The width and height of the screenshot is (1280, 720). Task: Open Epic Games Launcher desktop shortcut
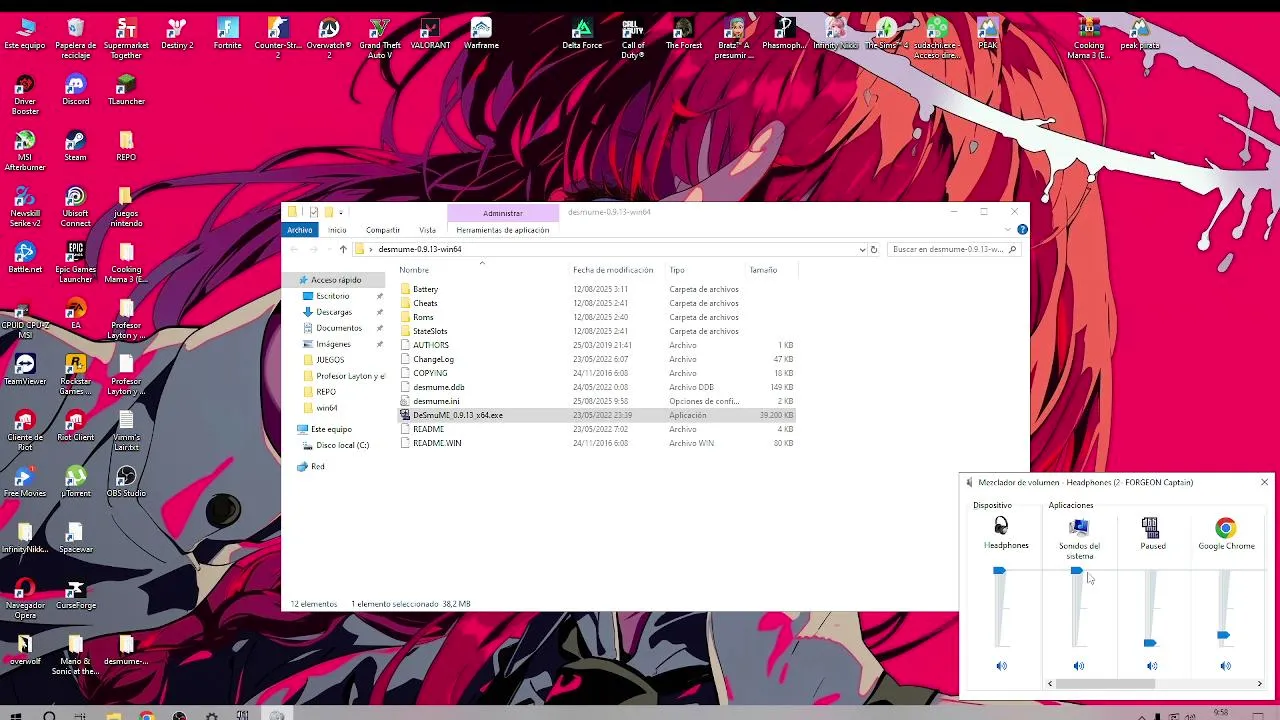75,263
